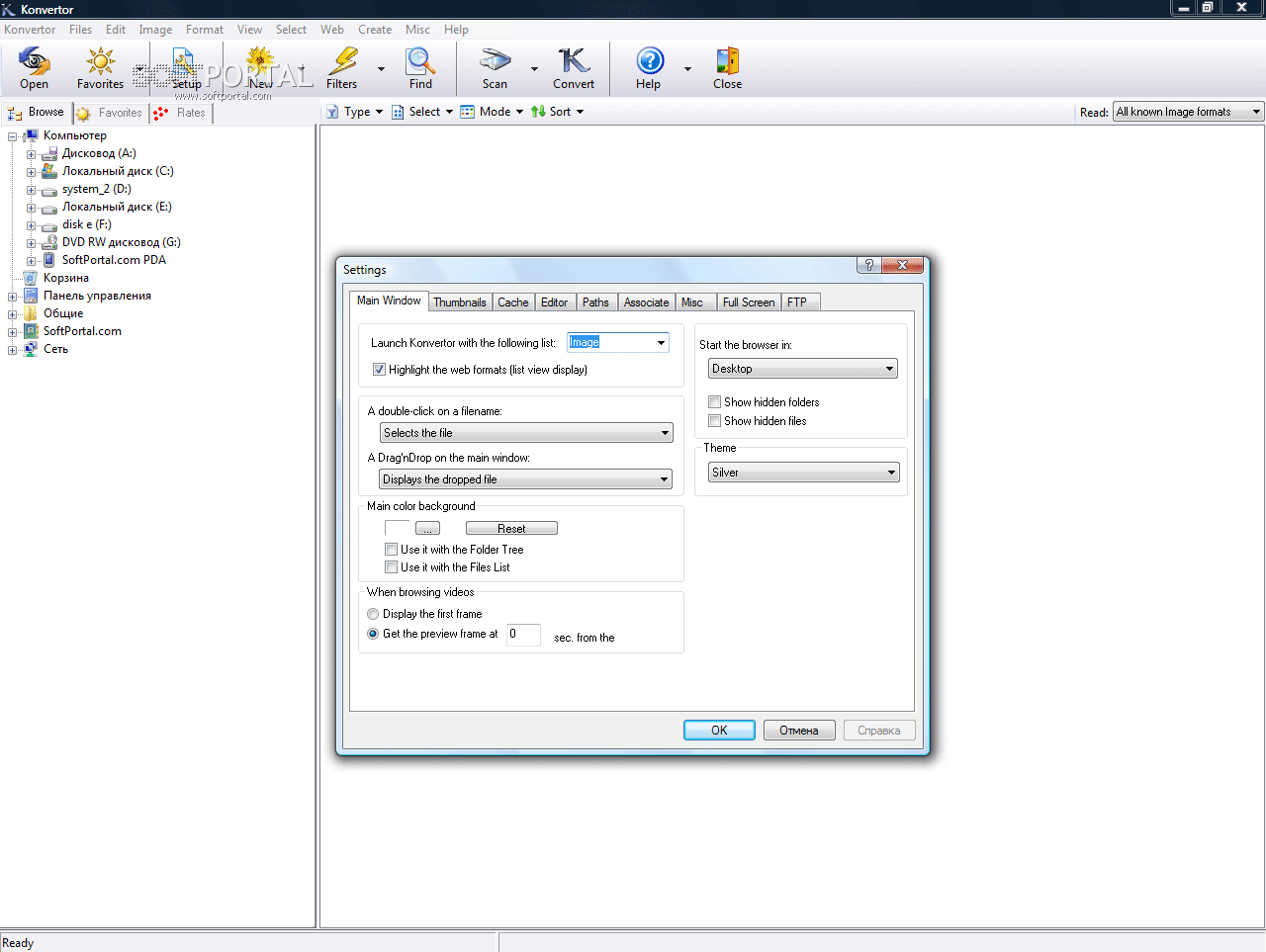The image size is (1266, 952).
Task: Switch to the Cache tab
Action: click(x=513, y=303)
